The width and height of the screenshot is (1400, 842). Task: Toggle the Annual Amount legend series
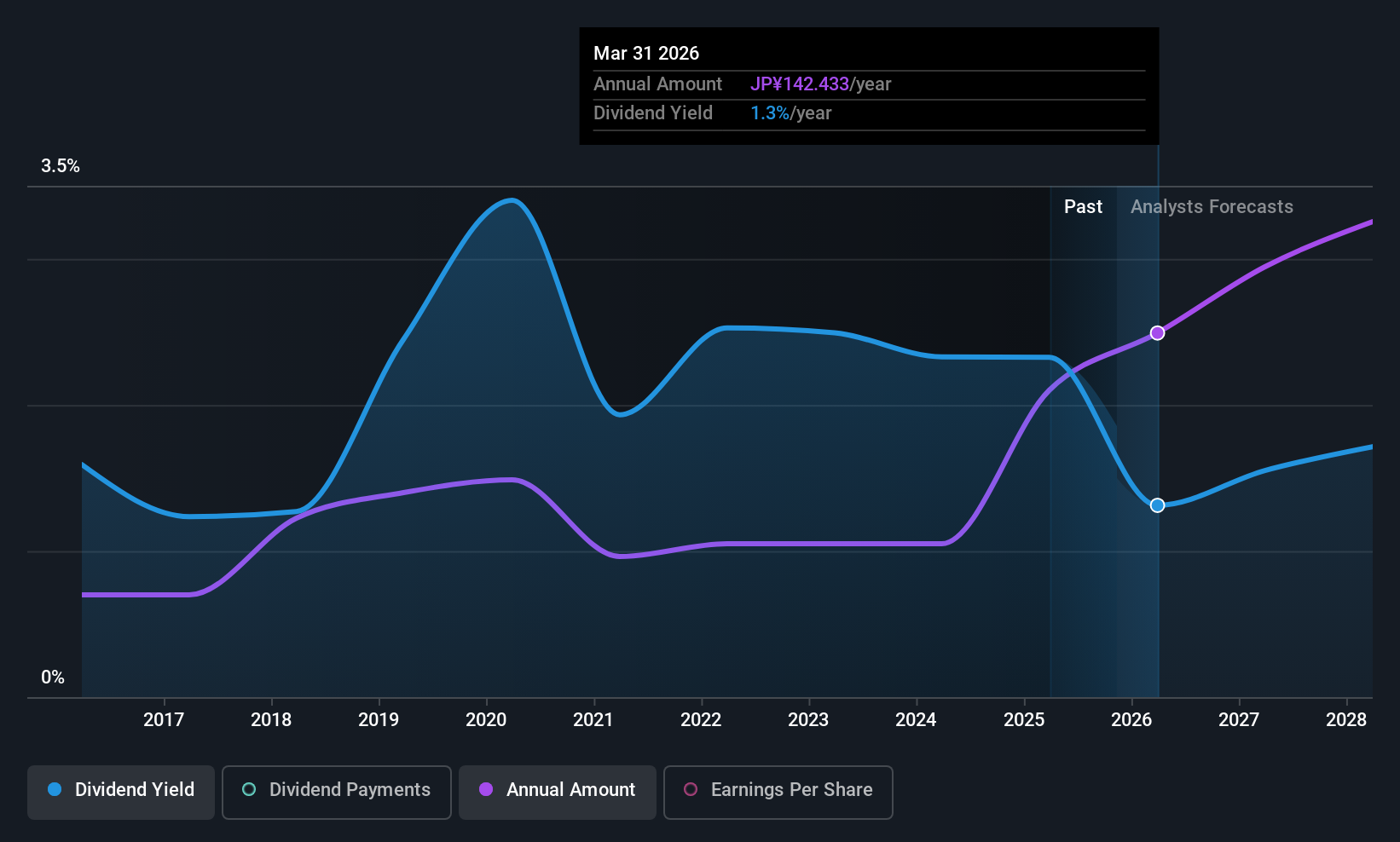pyautogui.click(x=558, y=792)
